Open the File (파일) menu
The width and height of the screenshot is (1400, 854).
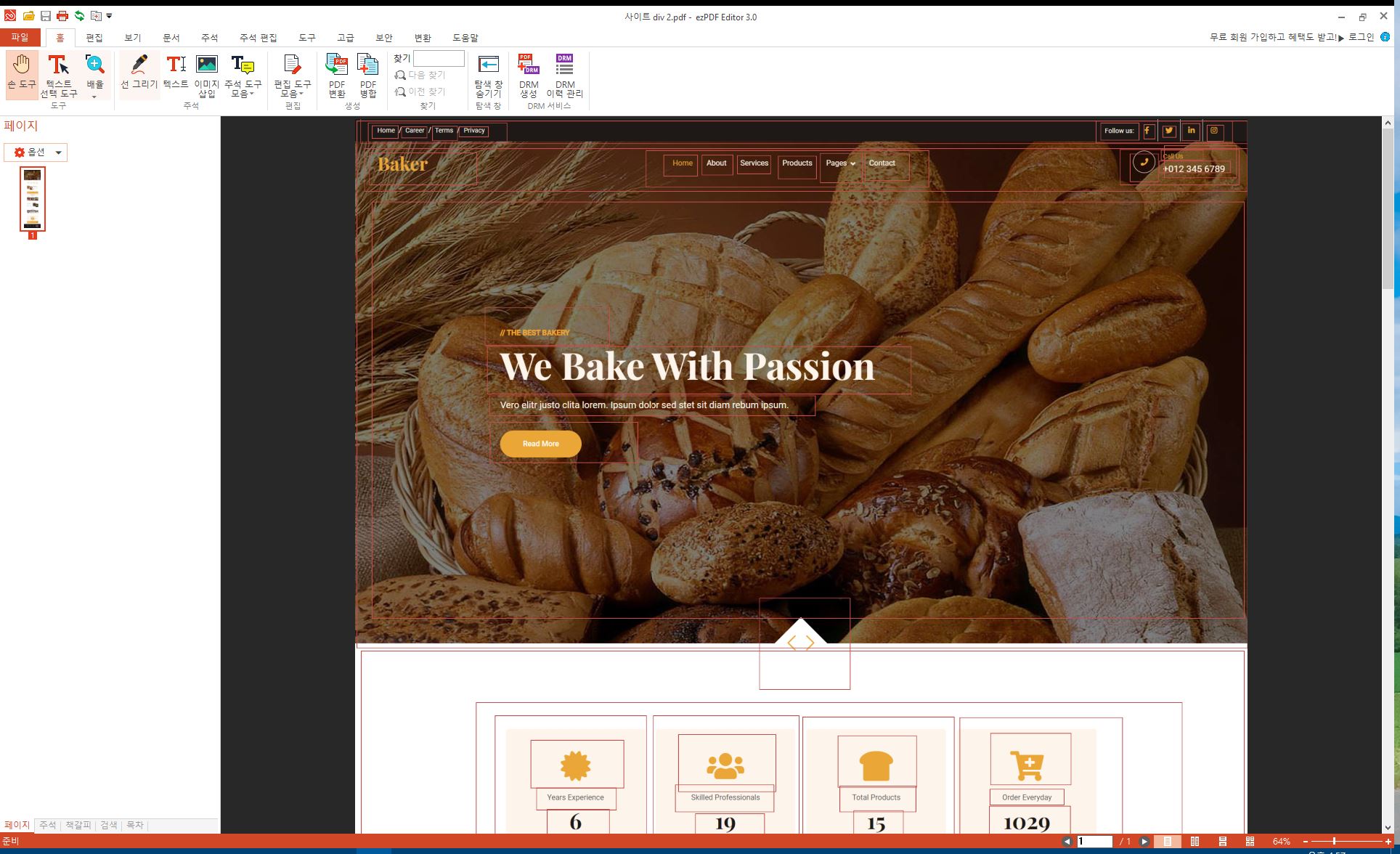(20, 38)
